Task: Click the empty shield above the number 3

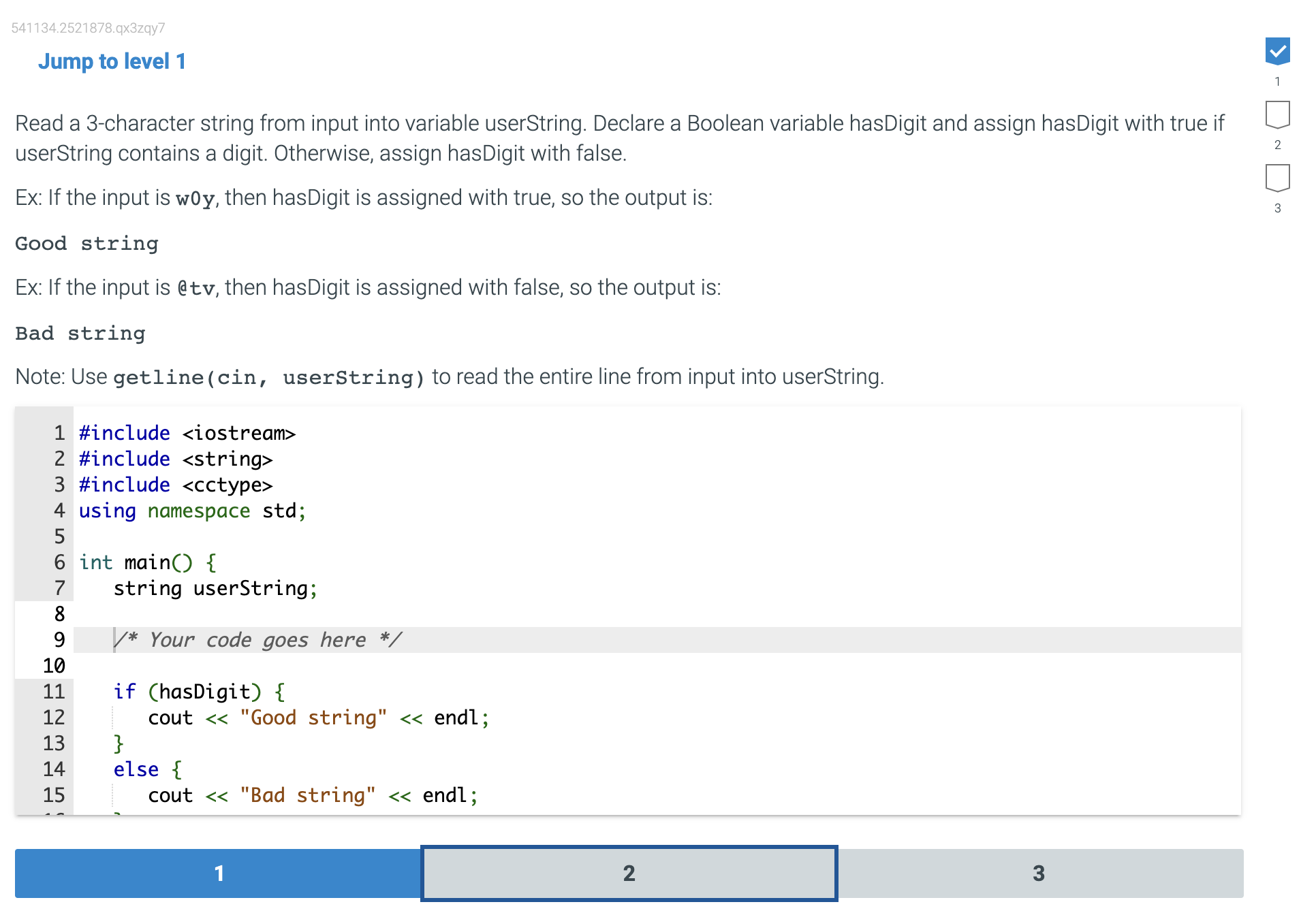Action: (1279, 178)
